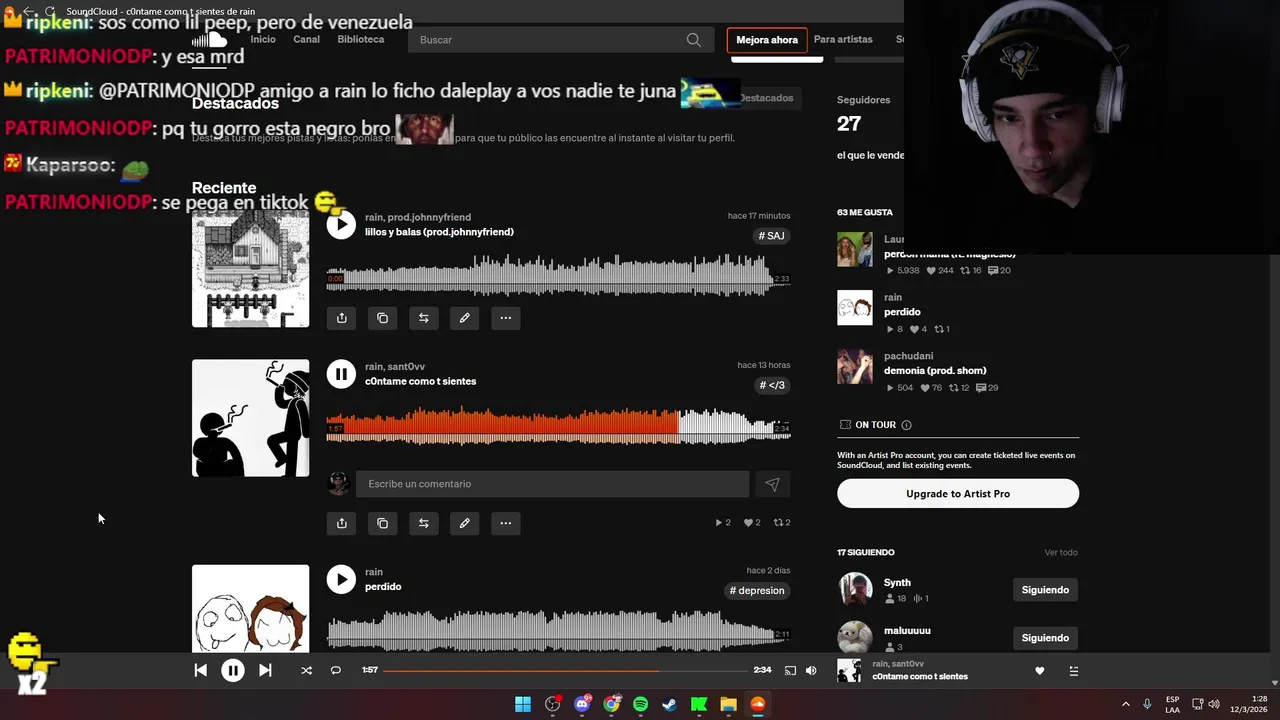Screen dimensions: 1280x720
Task: Open 'Ver todo' following list
Action: click(x=1061, y=552)
